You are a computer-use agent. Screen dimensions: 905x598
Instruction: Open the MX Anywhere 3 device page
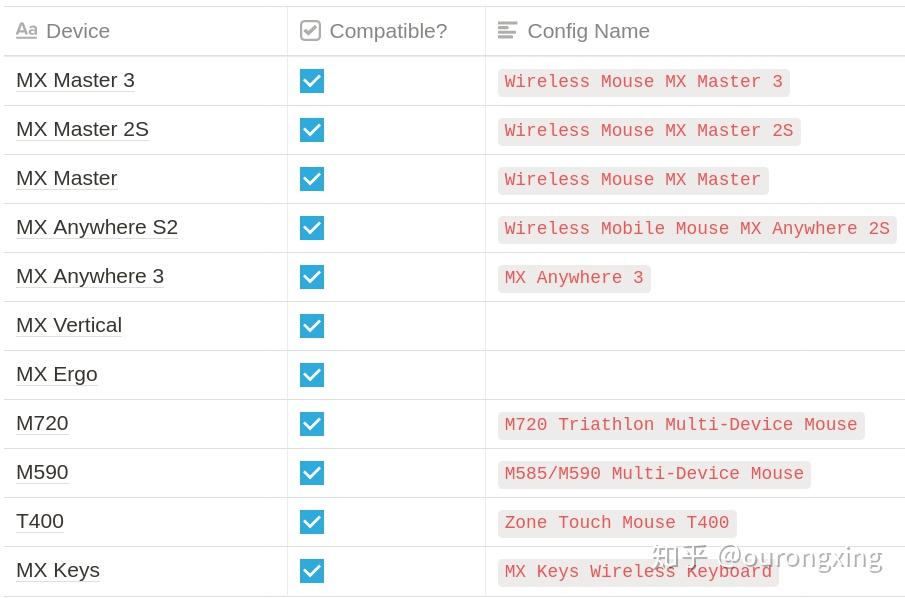[90, 276]
